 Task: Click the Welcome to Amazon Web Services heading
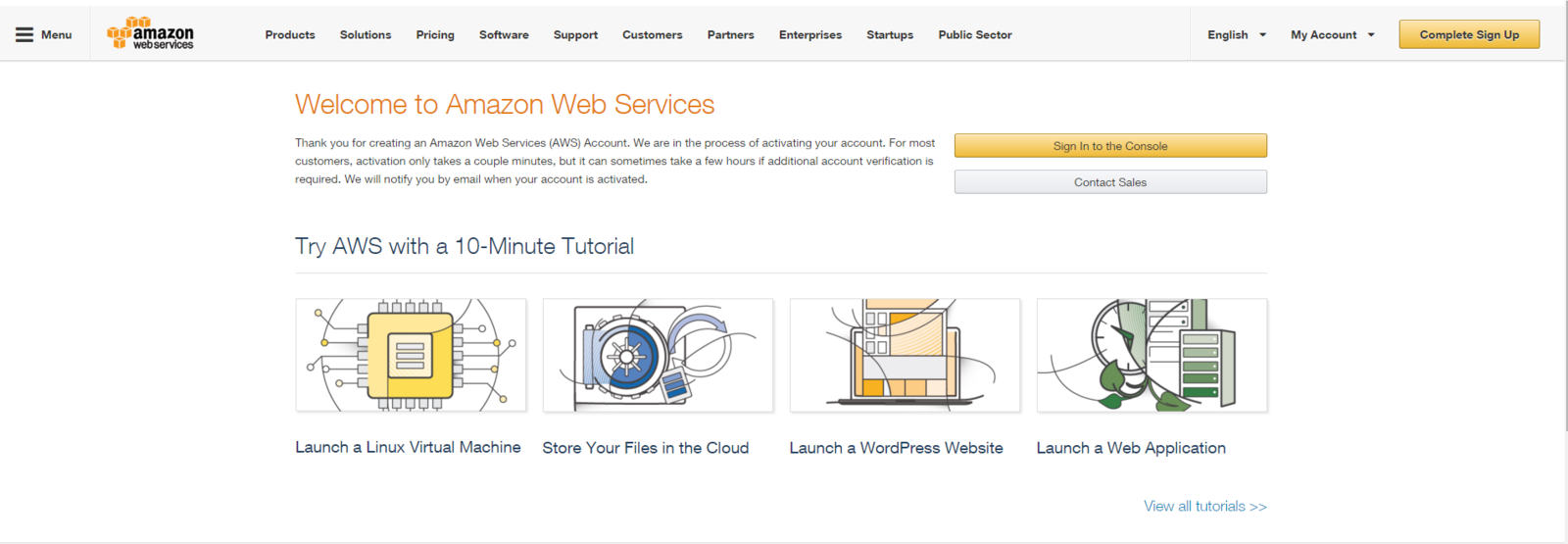point(505,105)
